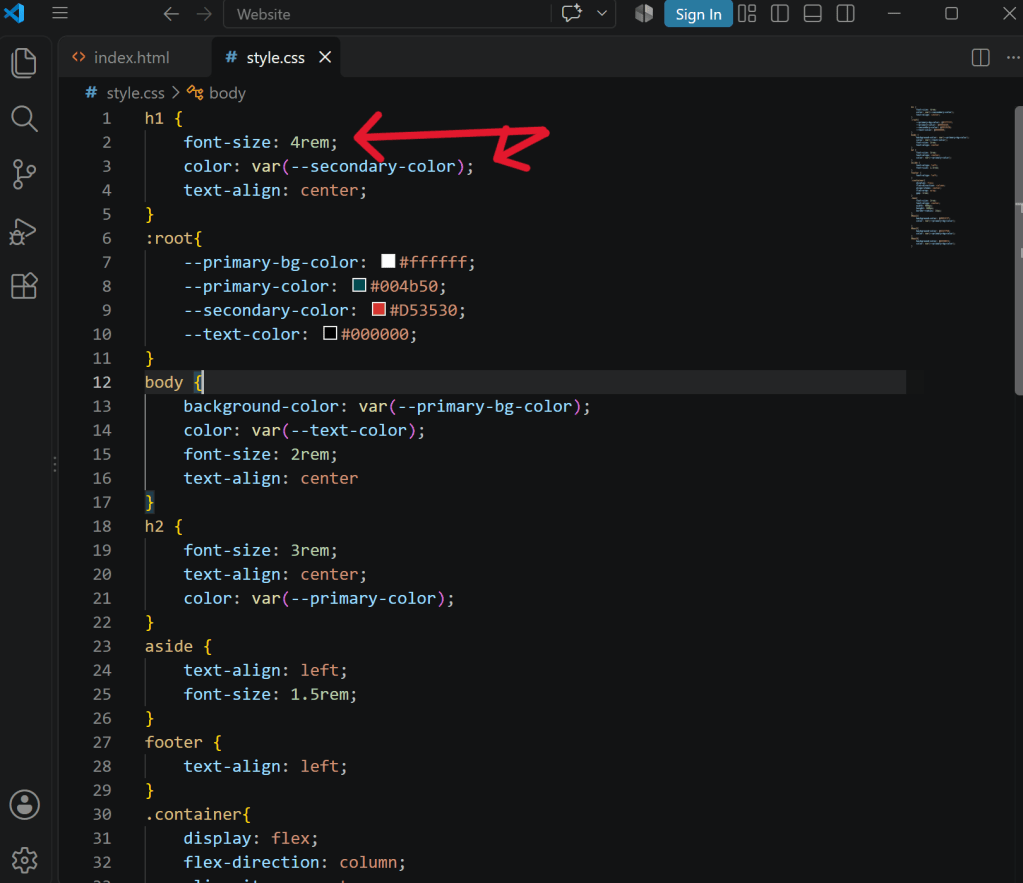The width and height of the screenshot is (1023, 883).
Task: Toggle the secondary side bar
Action: 846,14
